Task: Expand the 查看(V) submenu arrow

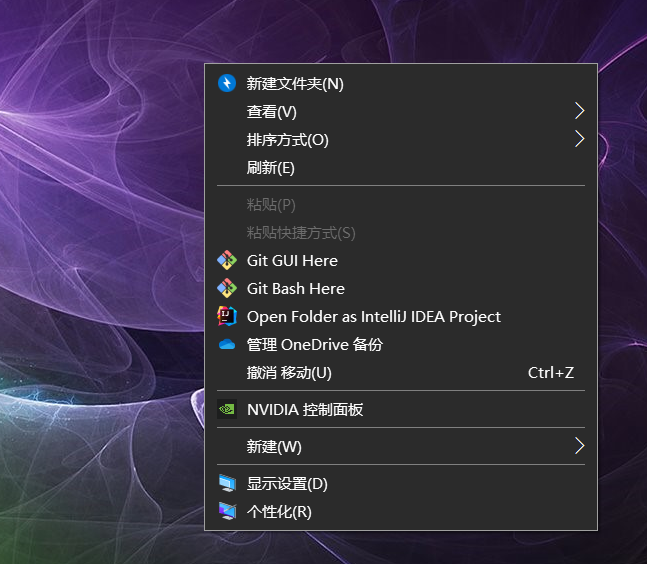Action: (580, 111)
